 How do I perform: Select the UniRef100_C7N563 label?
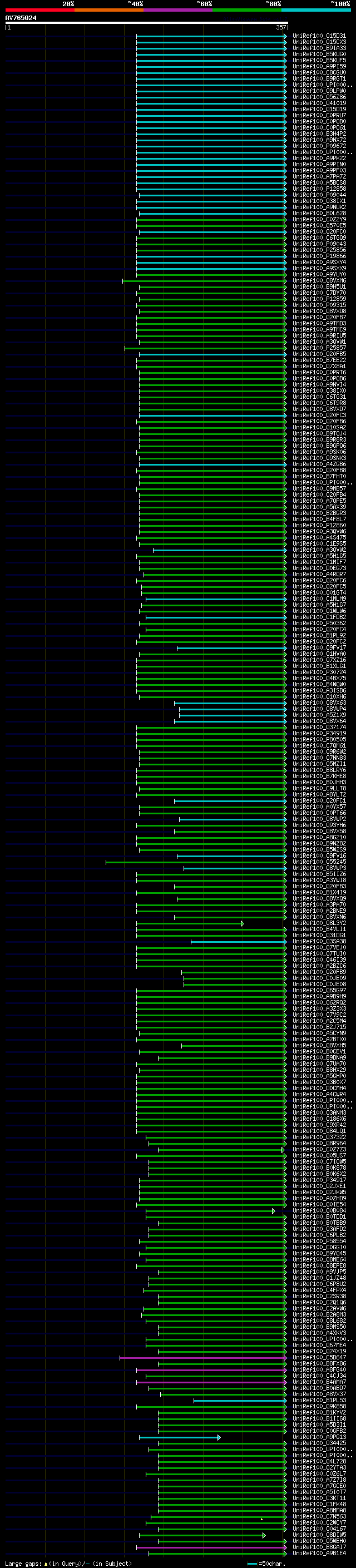tap(319, 1517)
